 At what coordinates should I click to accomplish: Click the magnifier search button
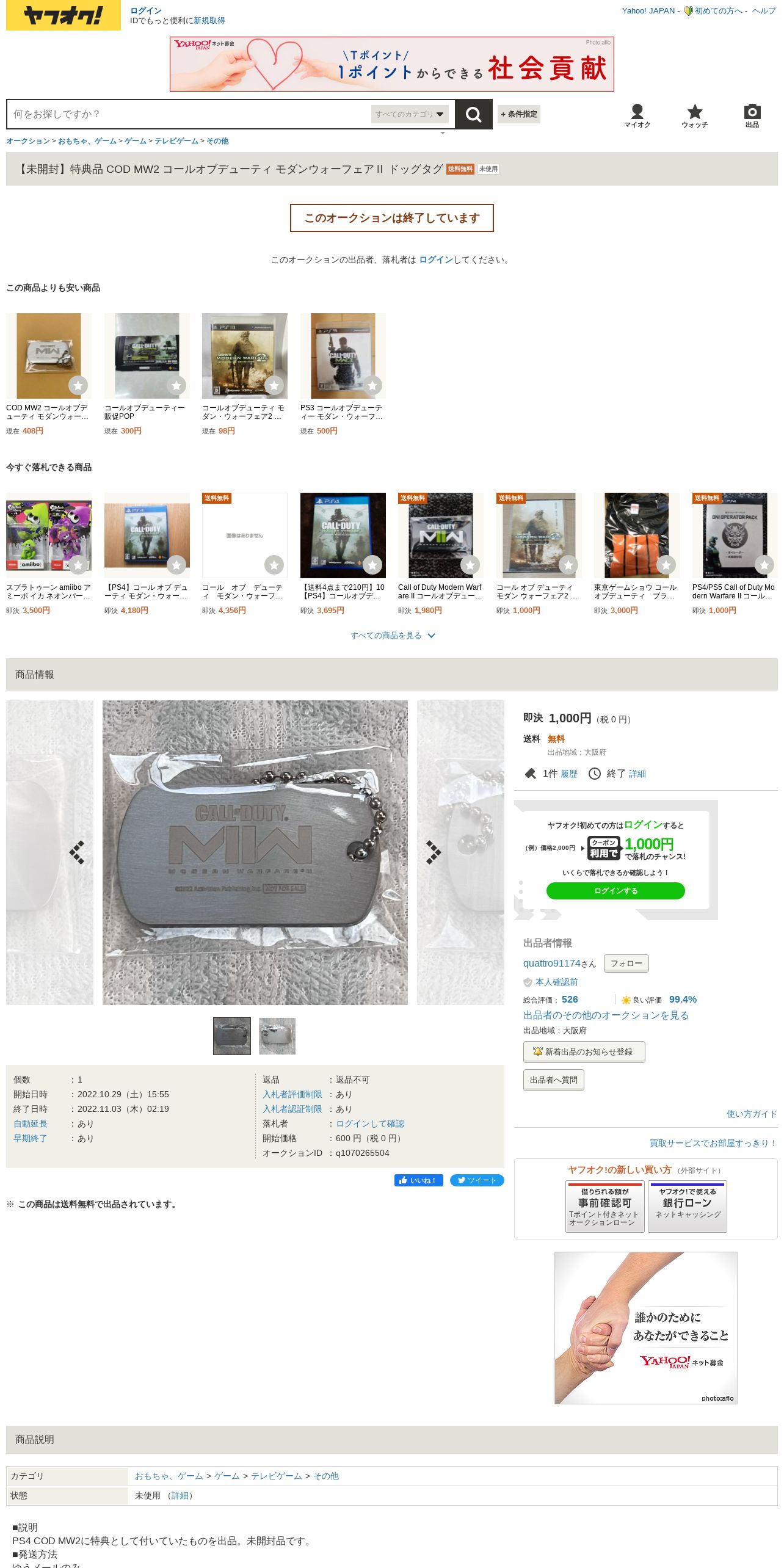point(473,114)
